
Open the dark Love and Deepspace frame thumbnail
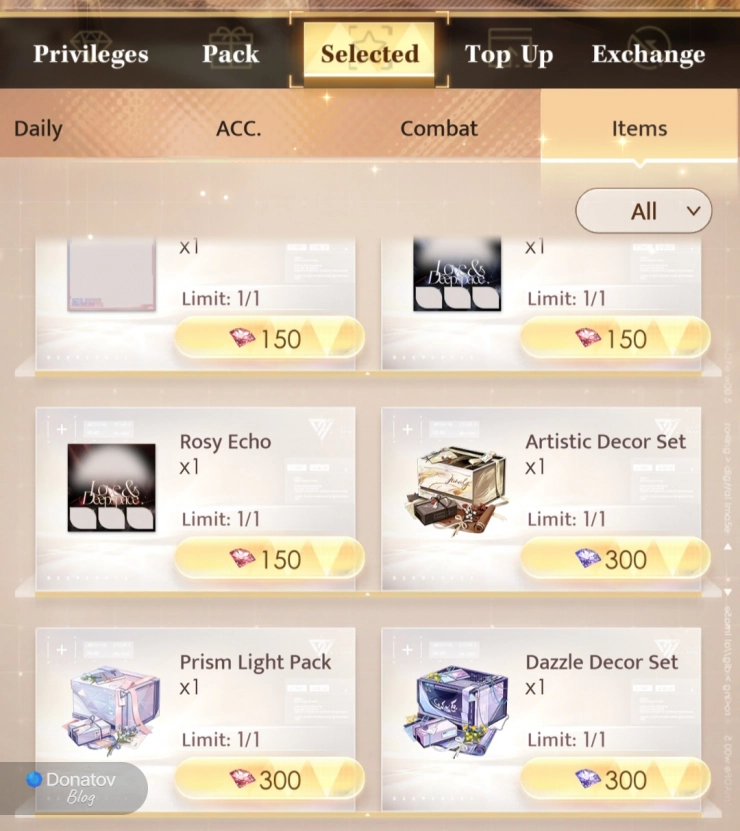457,274
